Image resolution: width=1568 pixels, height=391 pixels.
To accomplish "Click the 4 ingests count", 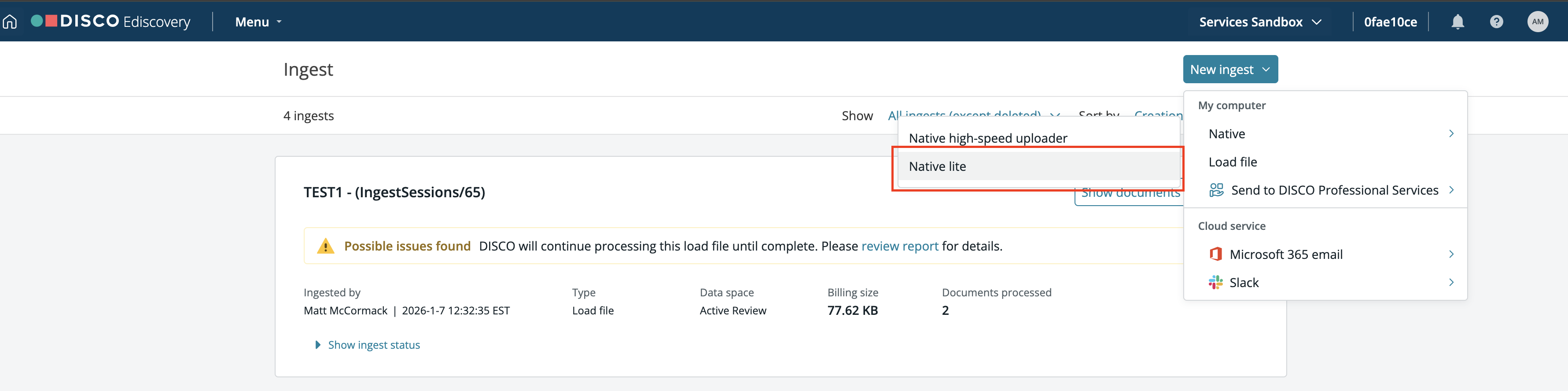I will (308, 116).
